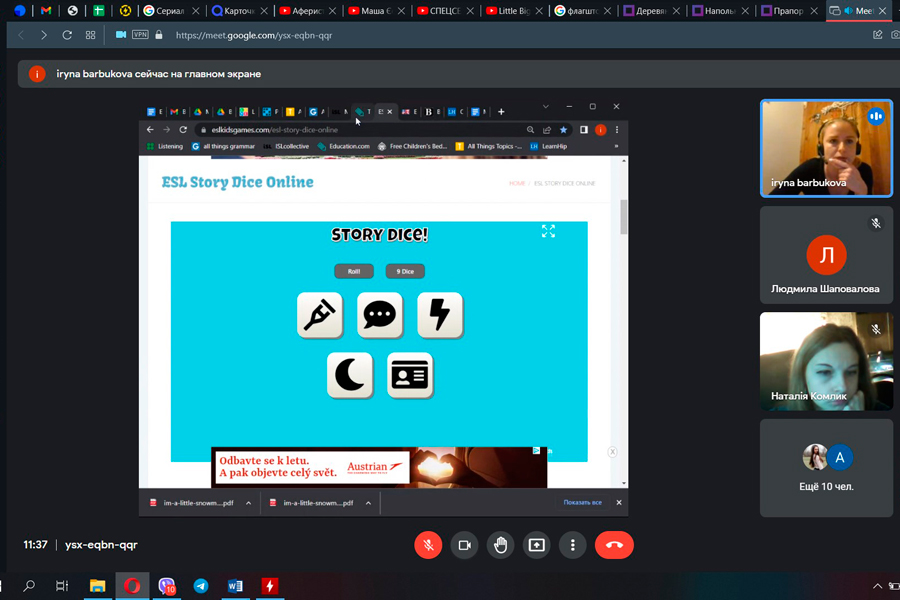Screen dimensions: 900x600
Task: Go back using the browser back arrow
Action: click(20, 35)
